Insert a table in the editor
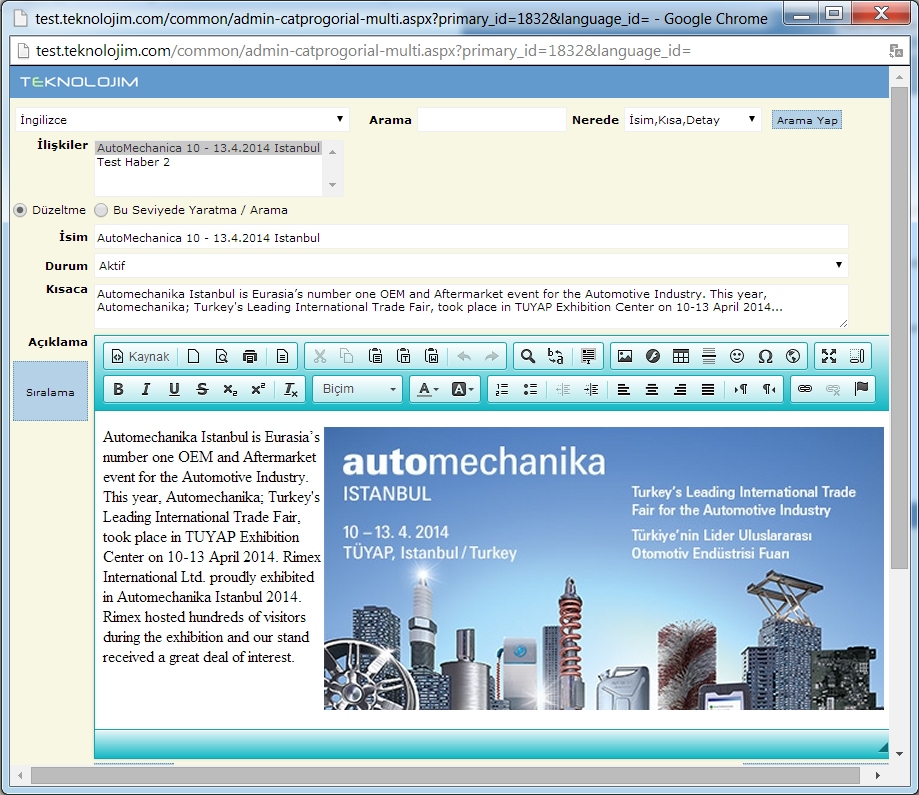 (681, 356)
